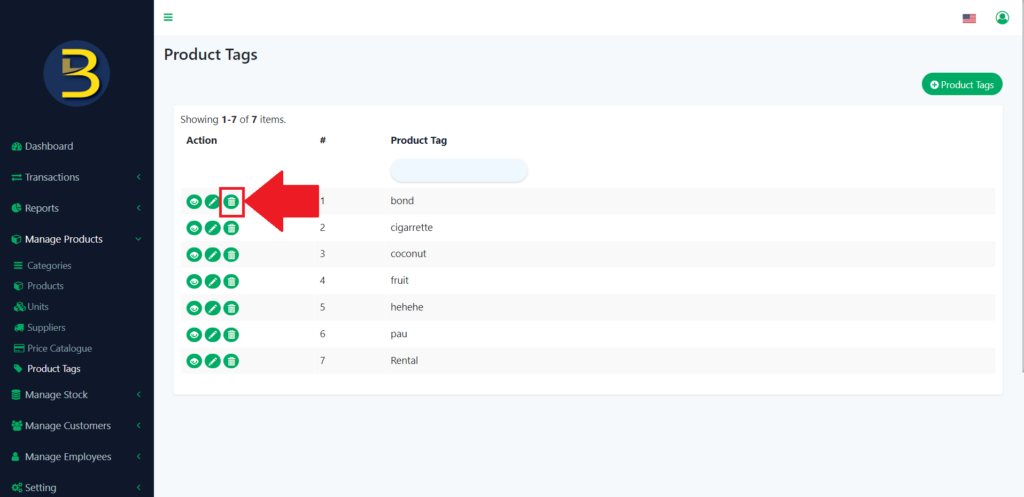Screen dimensions: 1024x497
Task: View bond tag using eye icon
Action: 194,202
